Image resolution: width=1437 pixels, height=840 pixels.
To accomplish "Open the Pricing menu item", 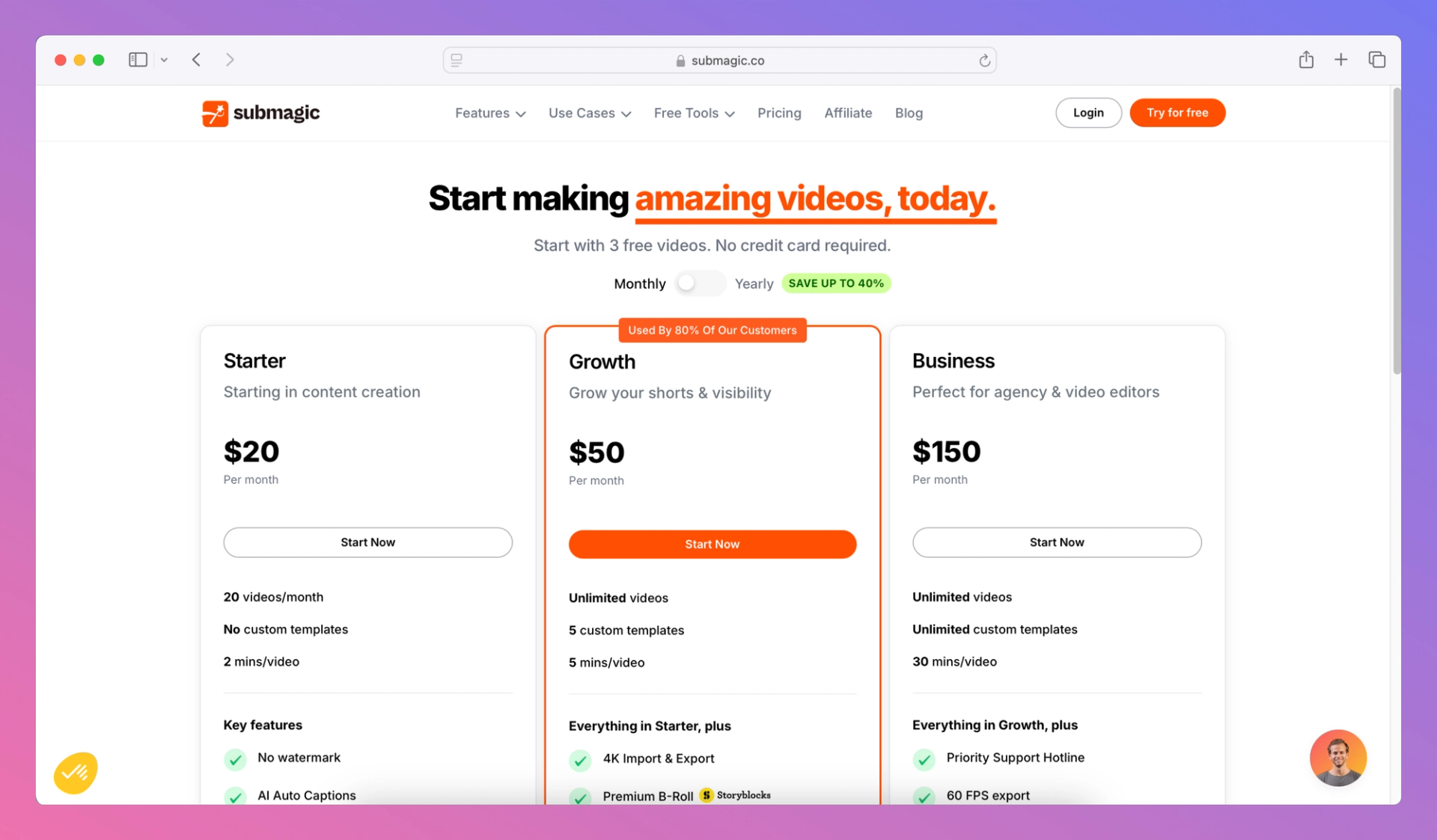I will pos(778,112).
